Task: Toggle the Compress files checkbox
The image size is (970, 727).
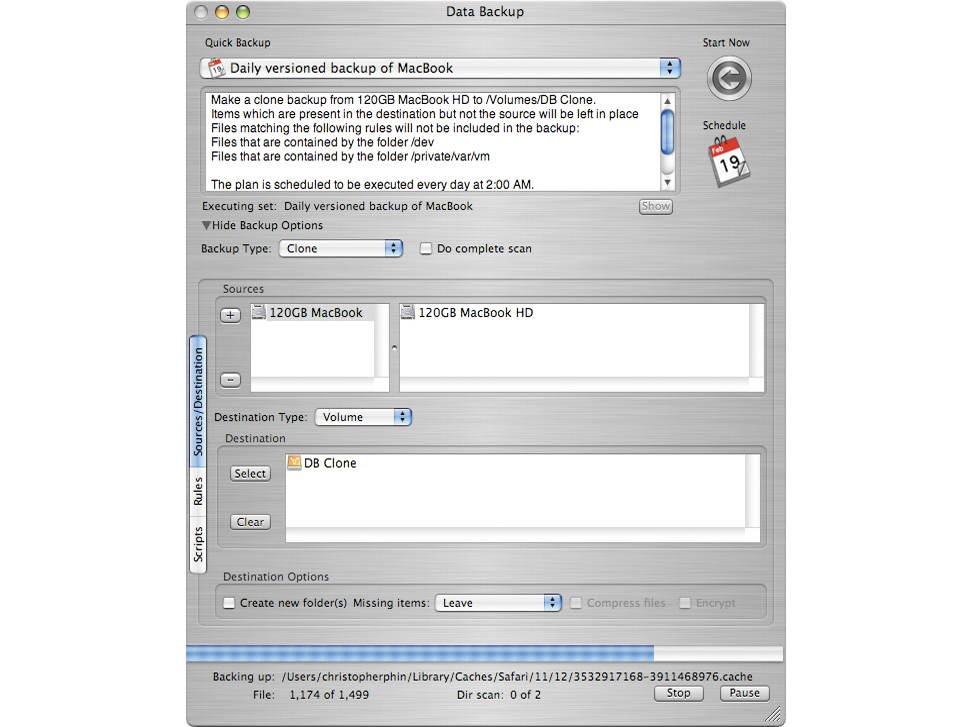Action: (575, 603)
